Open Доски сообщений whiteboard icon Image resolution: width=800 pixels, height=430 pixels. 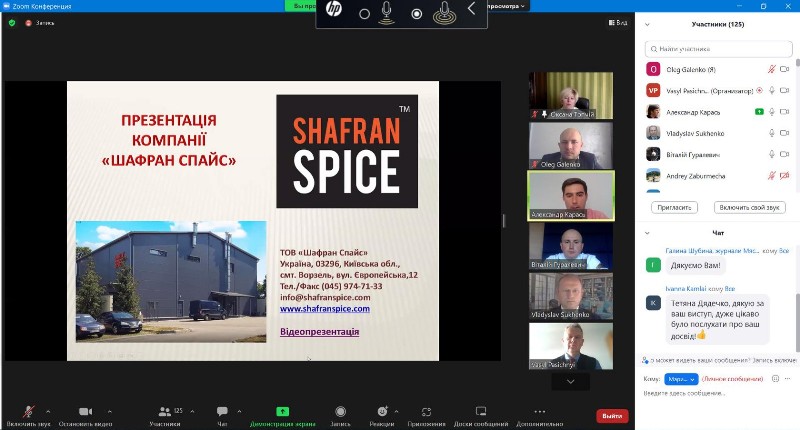pyautogui.click(x=481, y=411)
